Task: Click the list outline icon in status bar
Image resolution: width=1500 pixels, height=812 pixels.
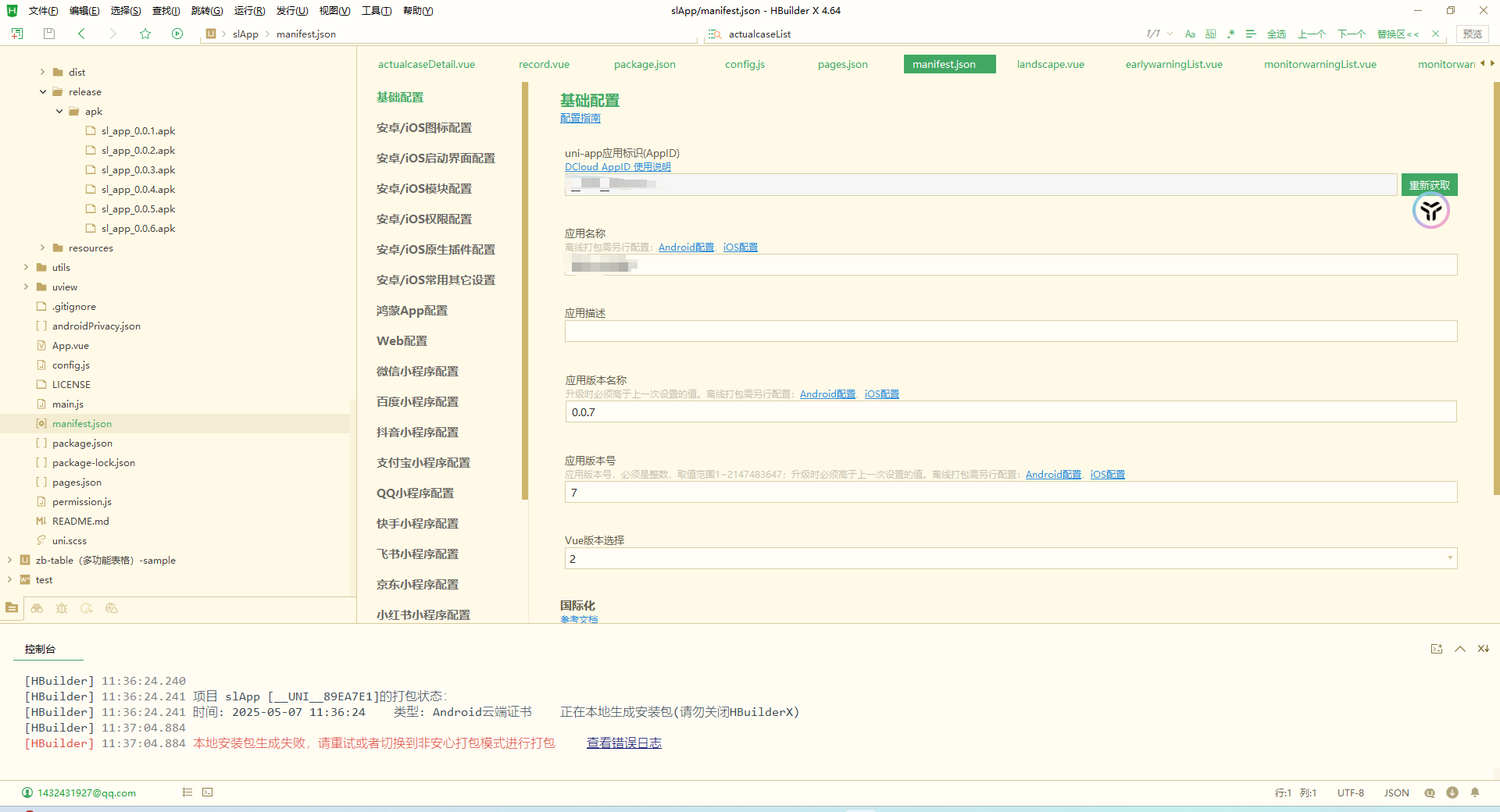Action: tap(187, 792)
